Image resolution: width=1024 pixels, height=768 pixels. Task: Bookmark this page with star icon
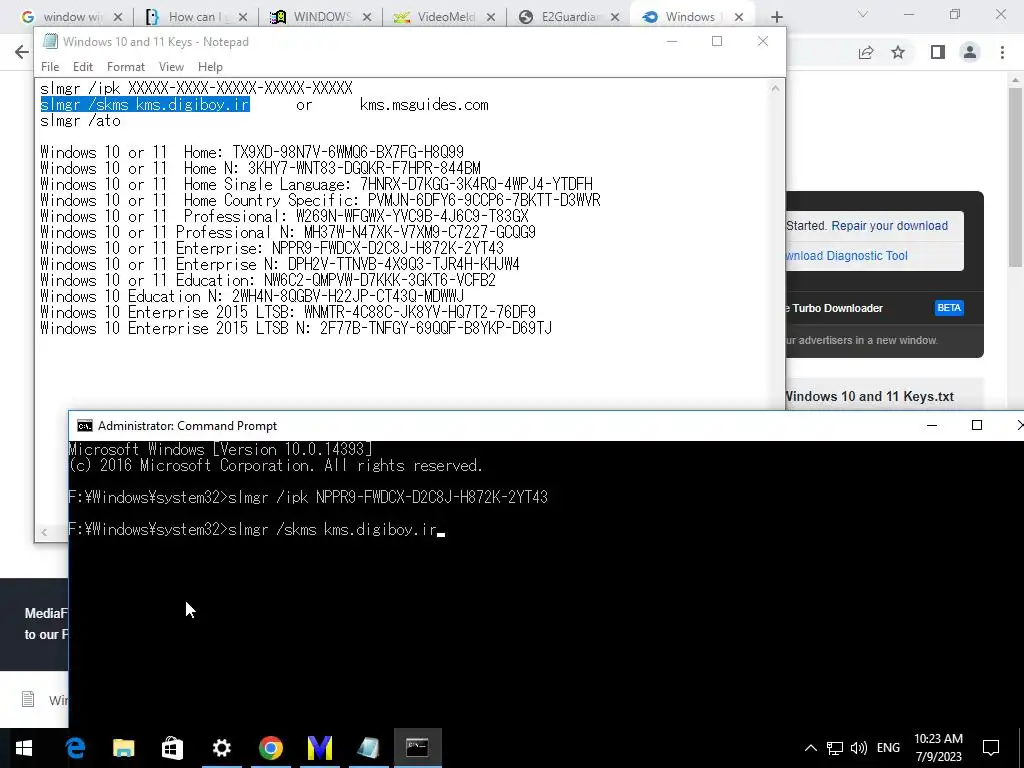tap(898, 52)
